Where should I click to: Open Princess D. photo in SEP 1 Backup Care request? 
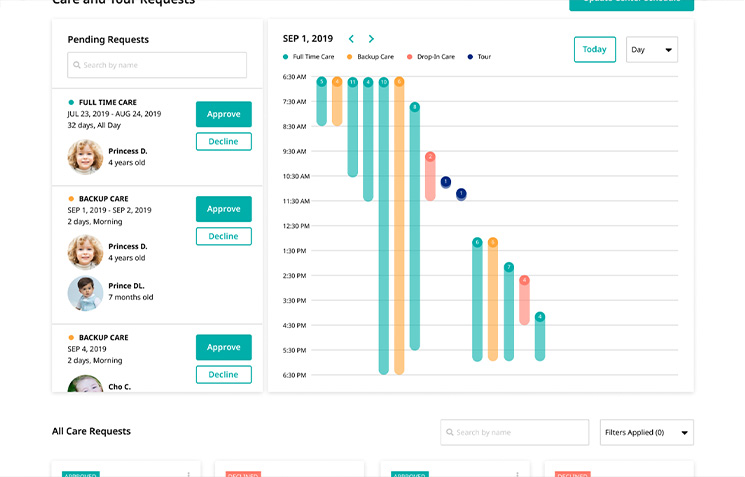85,252
